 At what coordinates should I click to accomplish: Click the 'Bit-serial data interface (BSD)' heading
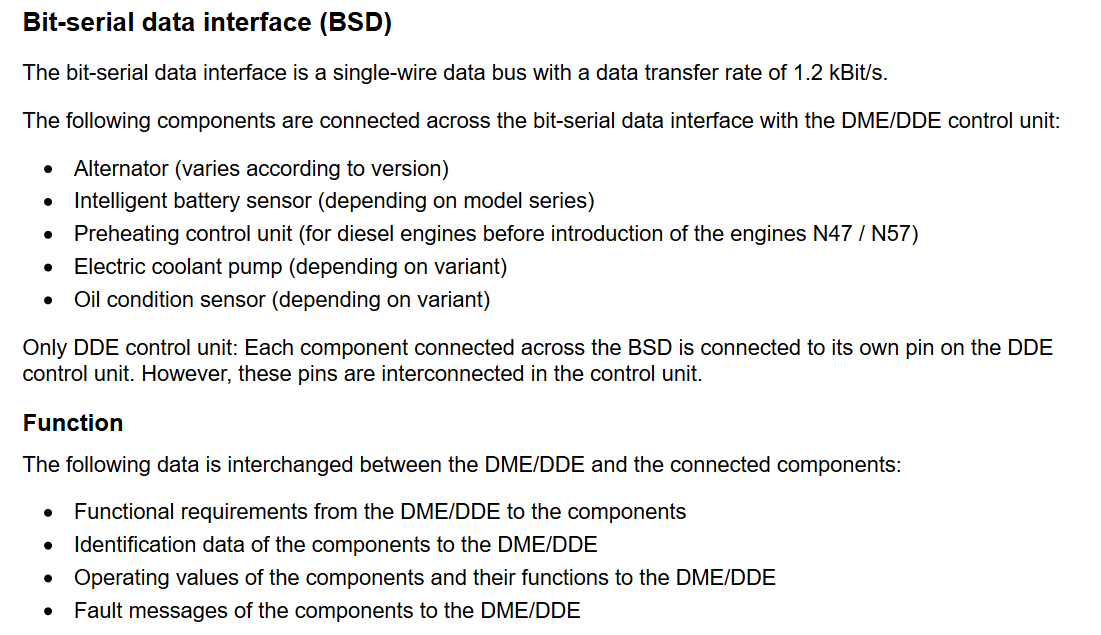pos(207,22)
